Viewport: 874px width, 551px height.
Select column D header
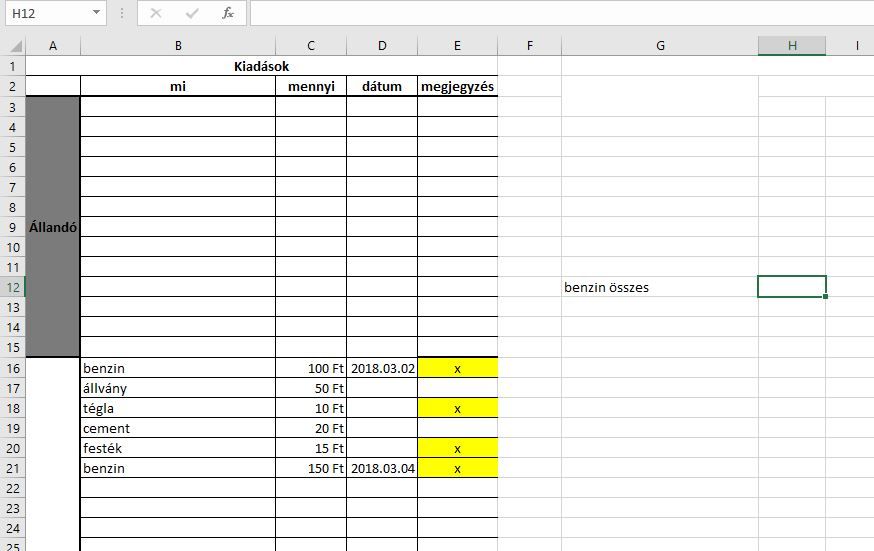point(382,46)
